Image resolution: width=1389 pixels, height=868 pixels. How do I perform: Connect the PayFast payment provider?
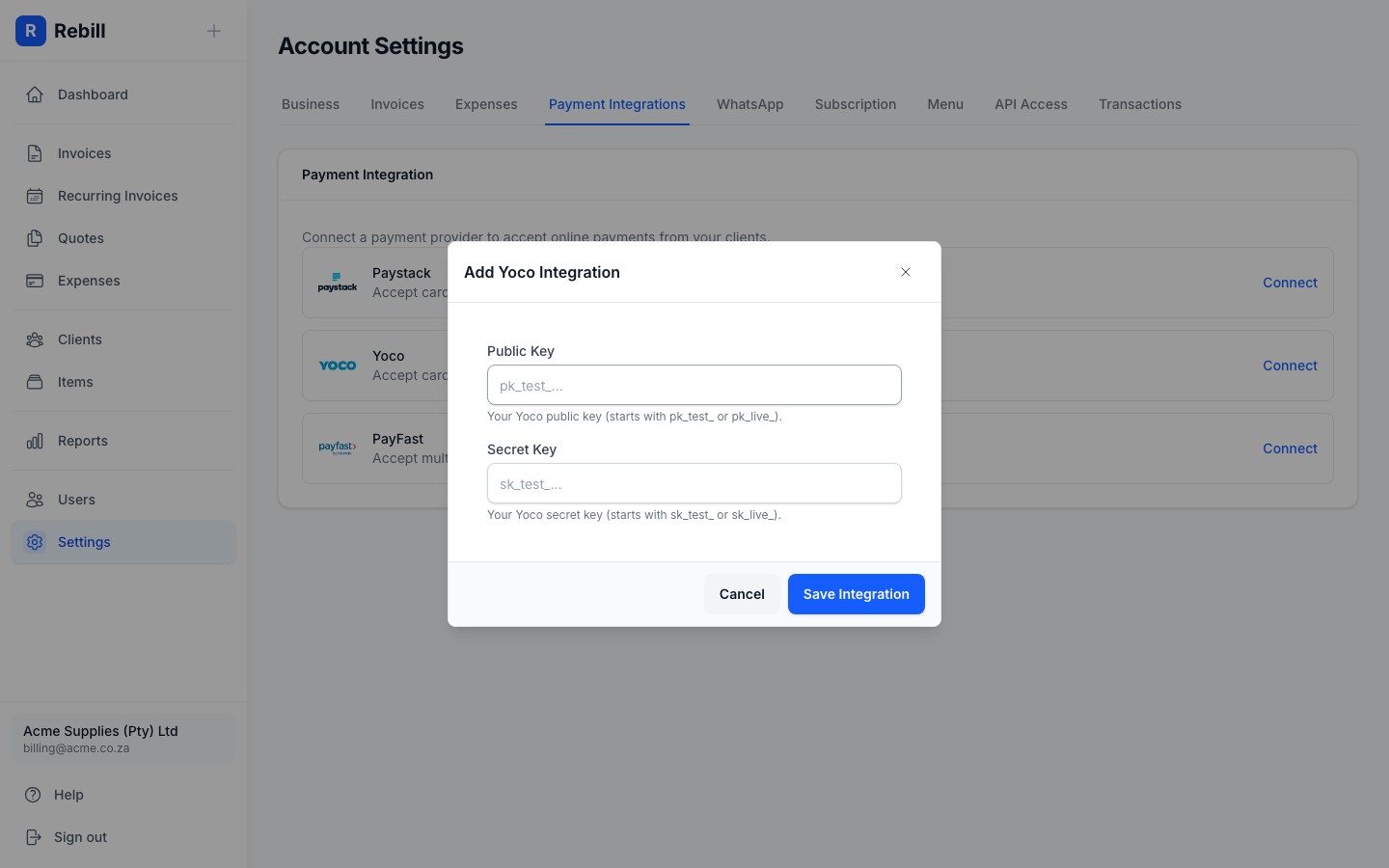(1290, 448)
